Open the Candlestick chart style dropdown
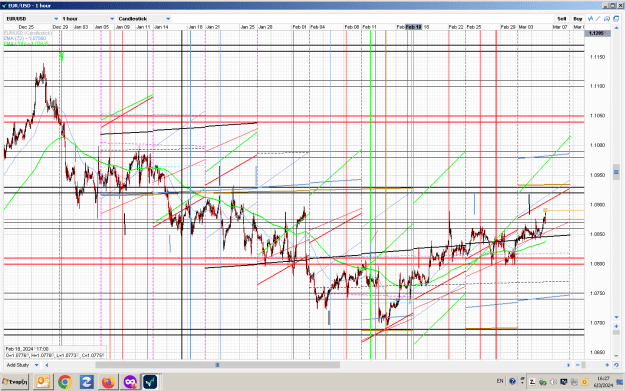625x391 pixels. (x=144, y=19)
